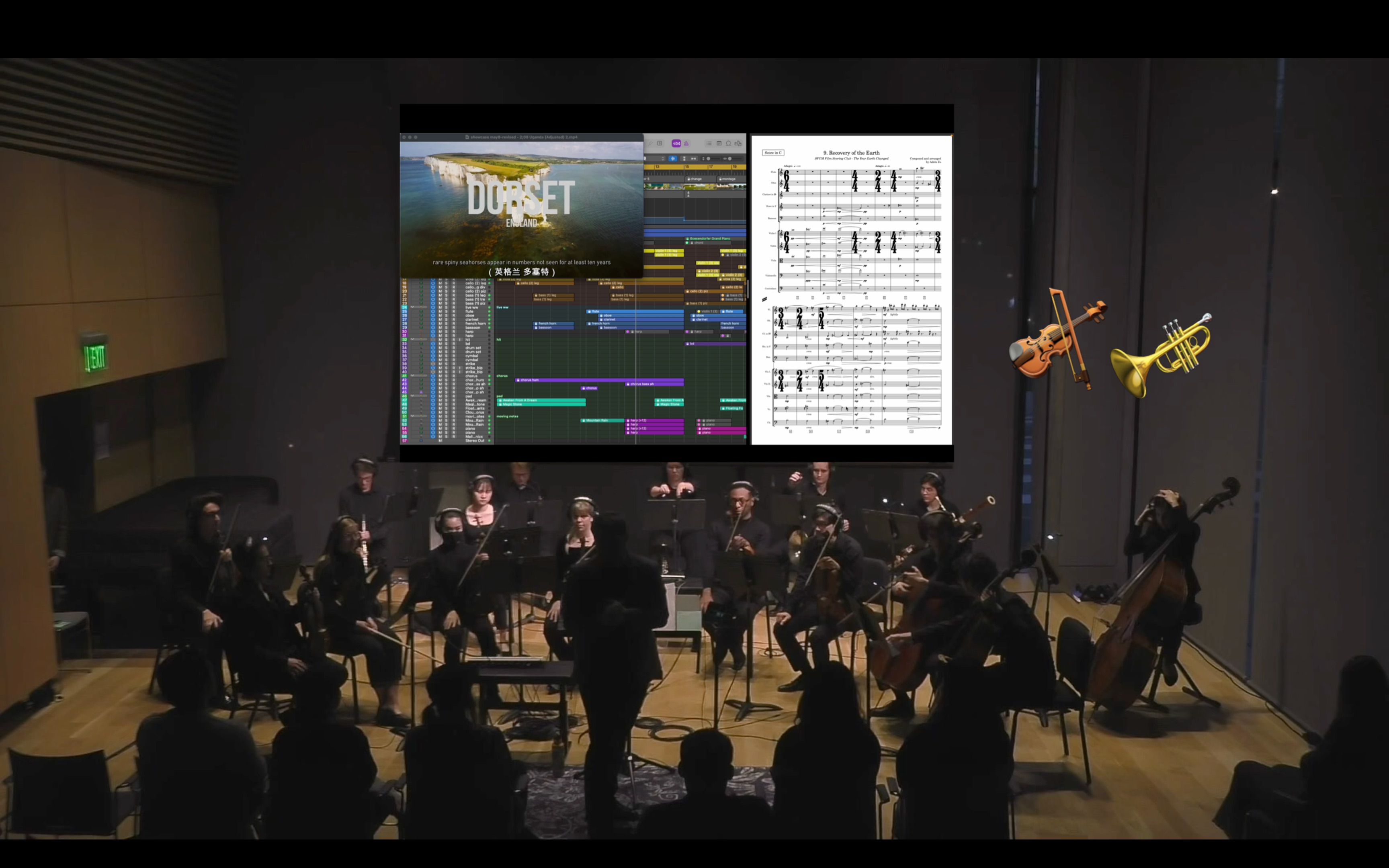1389x868 pixels.
Task: Select the first Magic Stone region
Action: pyautogui.click(x=541, y=404)
